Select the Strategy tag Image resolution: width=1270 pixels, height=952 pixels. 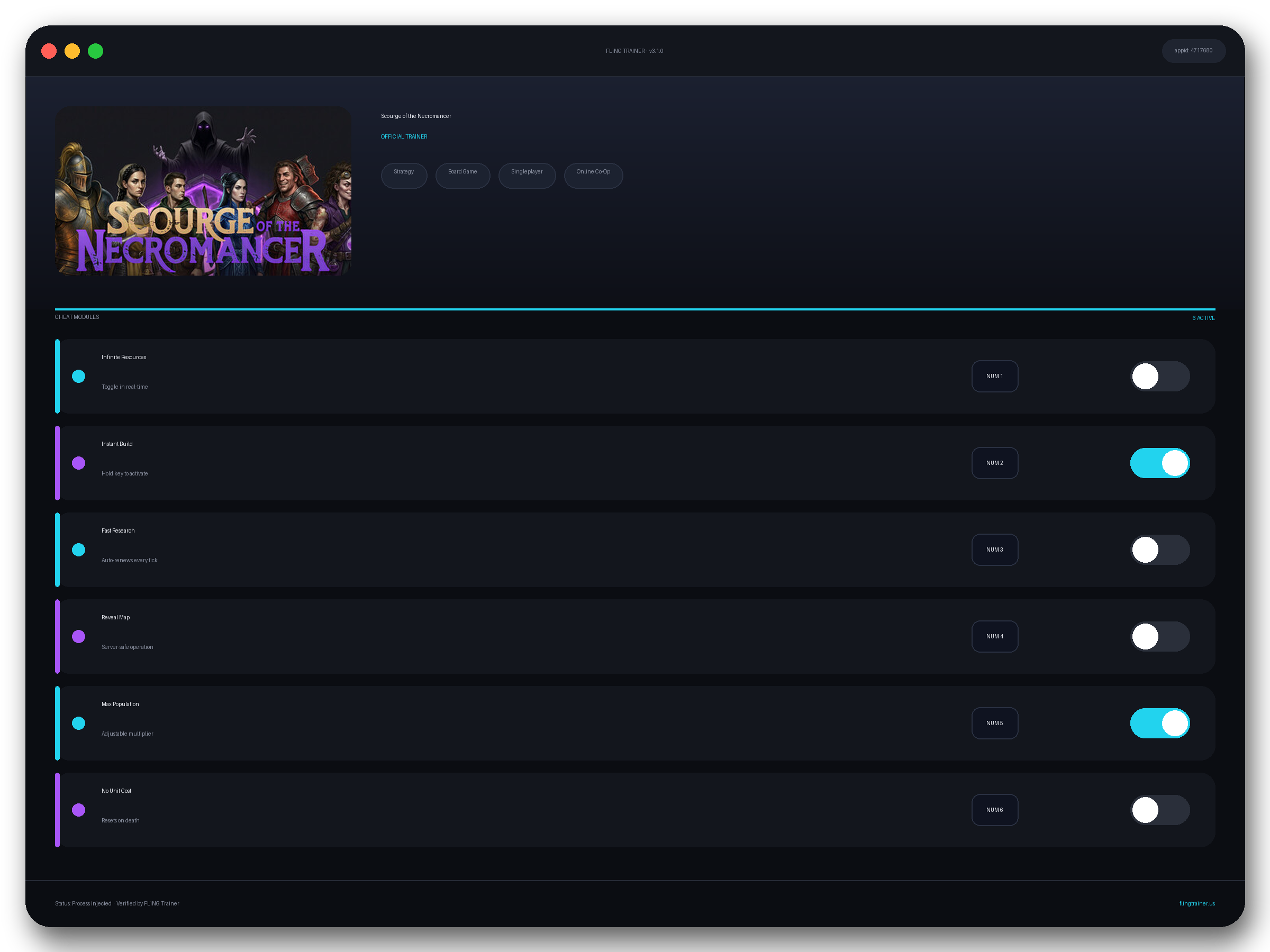[404, 175]
